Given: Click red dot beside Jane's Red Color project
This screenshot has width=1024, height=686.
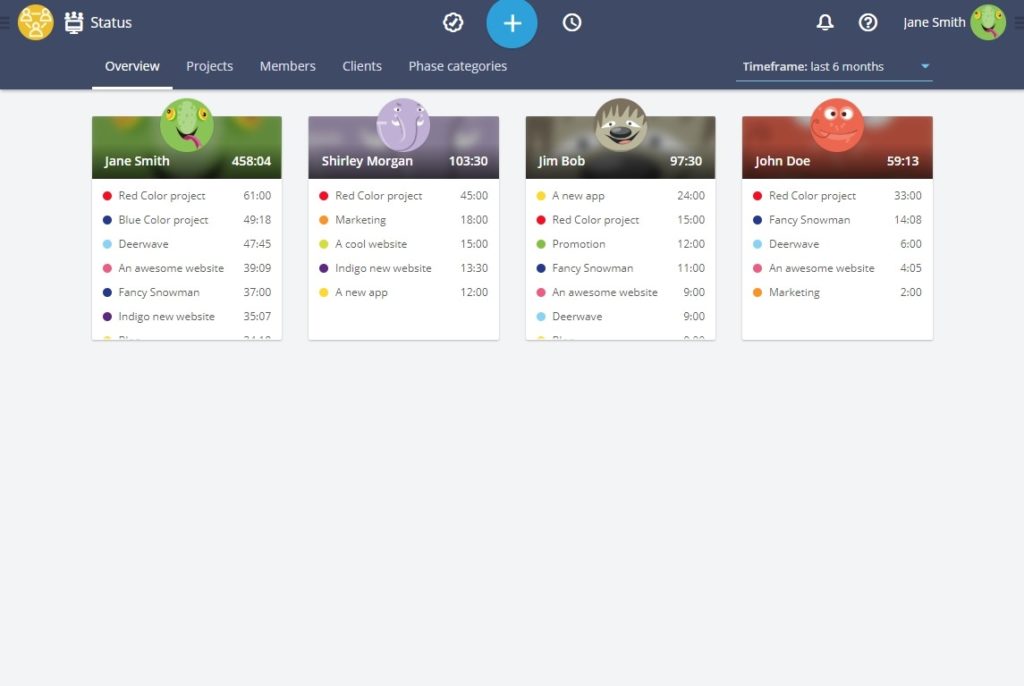Looking at the screenshot, I should (x=107, y=195).
